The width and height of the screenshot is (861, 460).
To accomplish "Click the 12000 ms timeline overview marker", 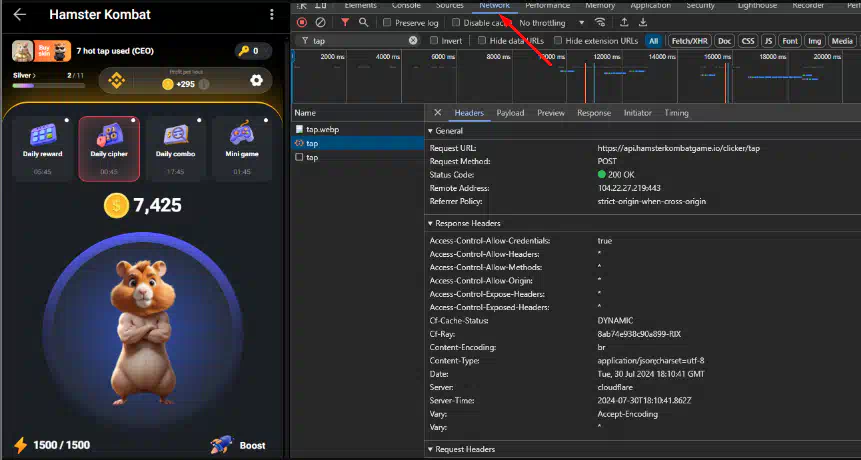I will (607, 57).
